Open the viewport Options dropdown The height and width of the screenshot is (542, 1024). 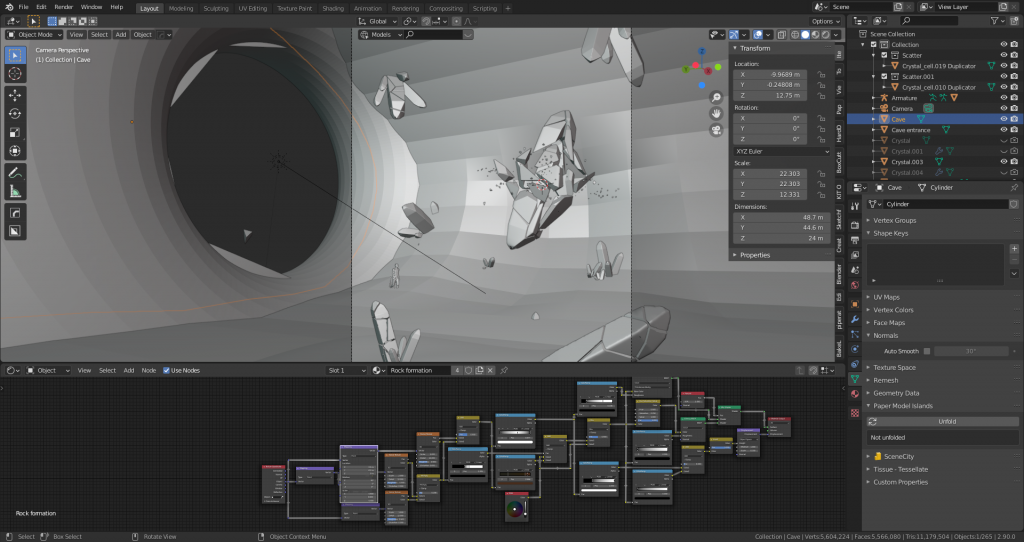(x=825, y=21)
